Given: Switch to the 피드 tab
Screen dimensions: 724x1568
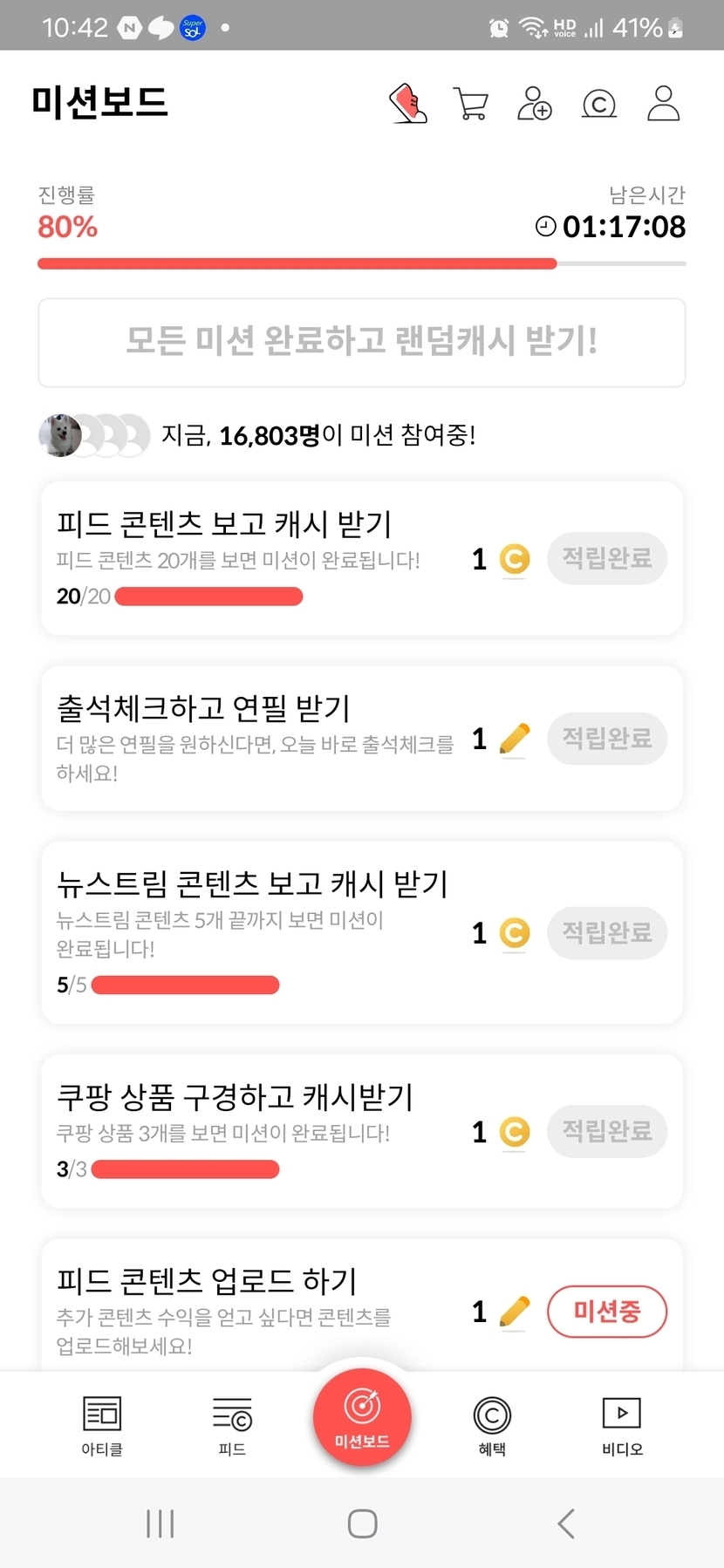Looking at the screenshot, I should coord(232,1423).
